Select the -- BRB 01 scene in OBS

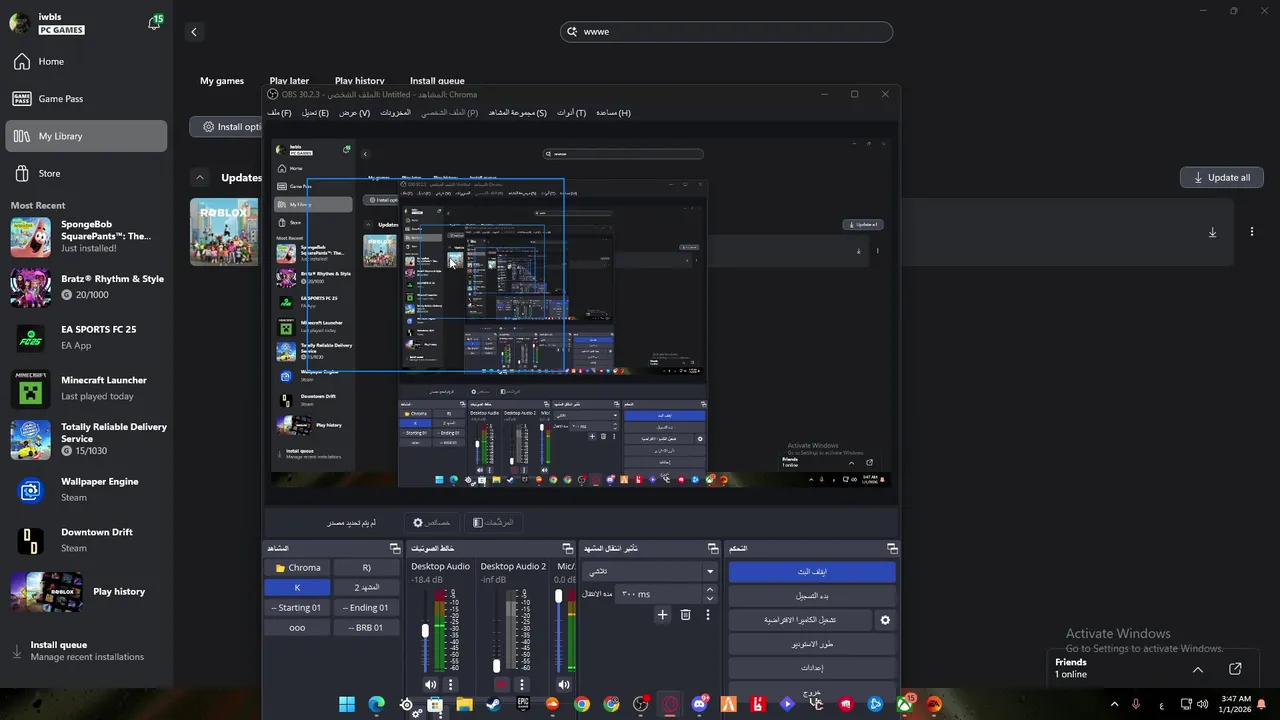pos(367,628)
